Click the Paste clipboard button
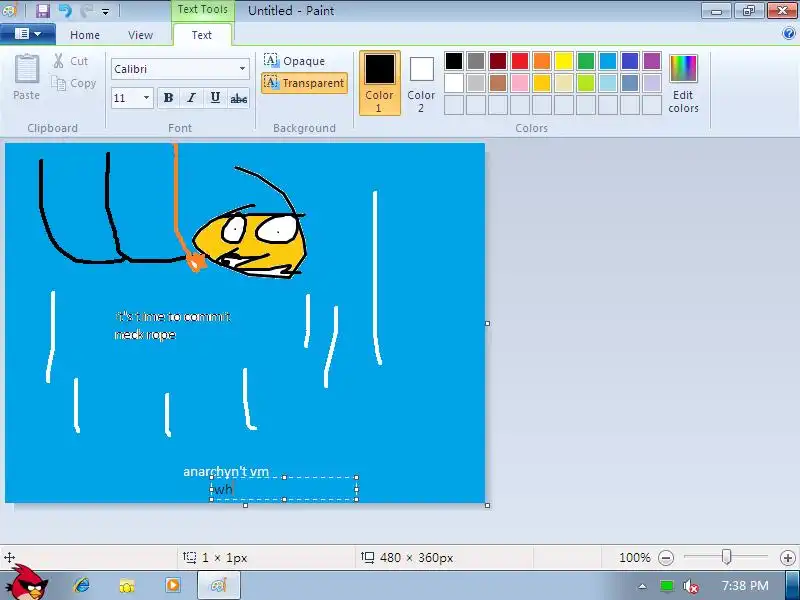This screenshot has height=600, width=800. [x=27, y=78]
